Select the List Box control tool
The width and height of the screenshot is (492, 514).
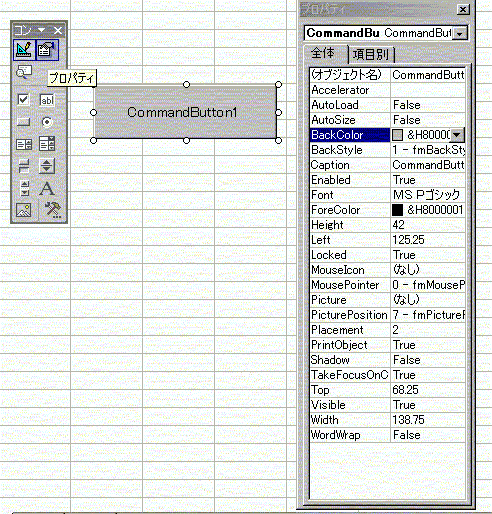pos(24,144)
